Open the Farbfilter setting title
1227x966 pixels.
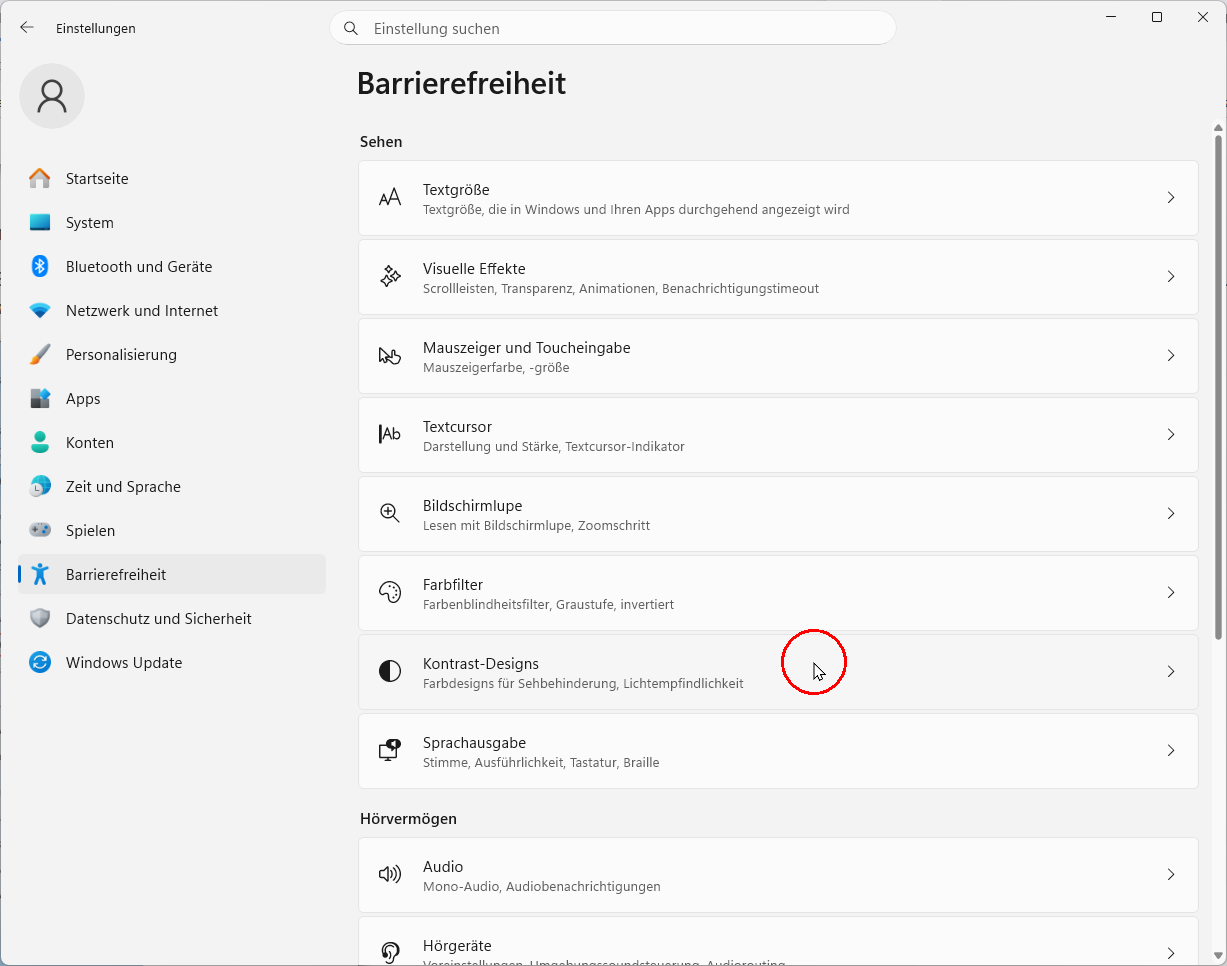[x=453, y=585]
